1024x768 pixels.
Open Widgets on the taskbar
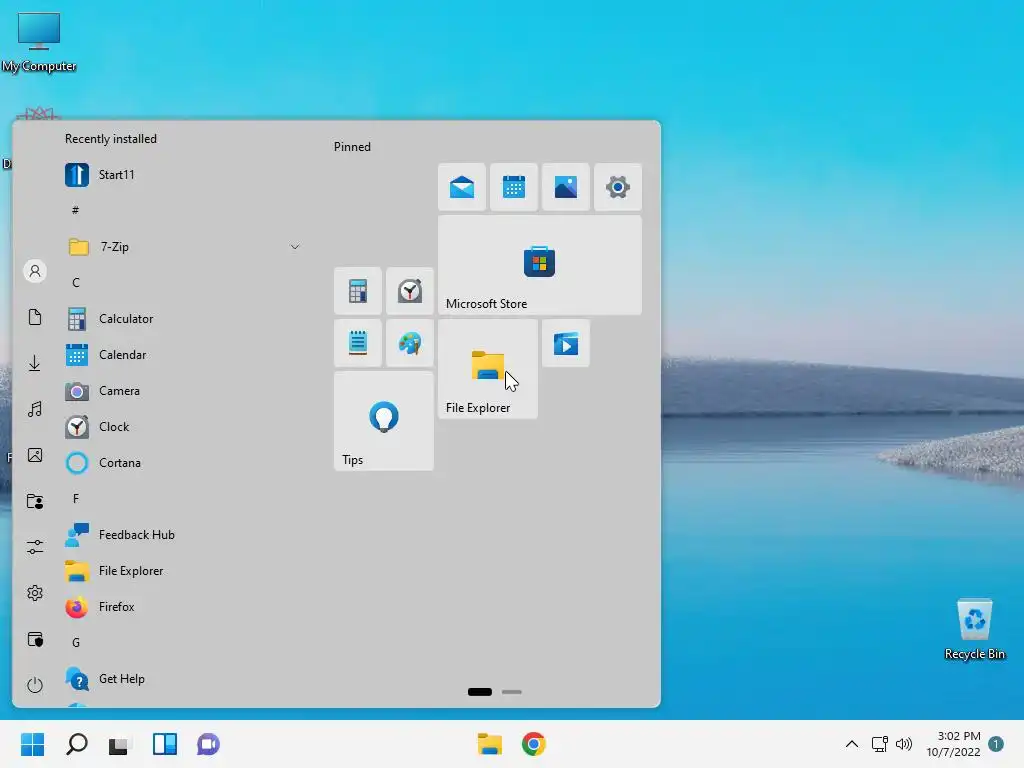pyautogui.click(x=165, y=744)
